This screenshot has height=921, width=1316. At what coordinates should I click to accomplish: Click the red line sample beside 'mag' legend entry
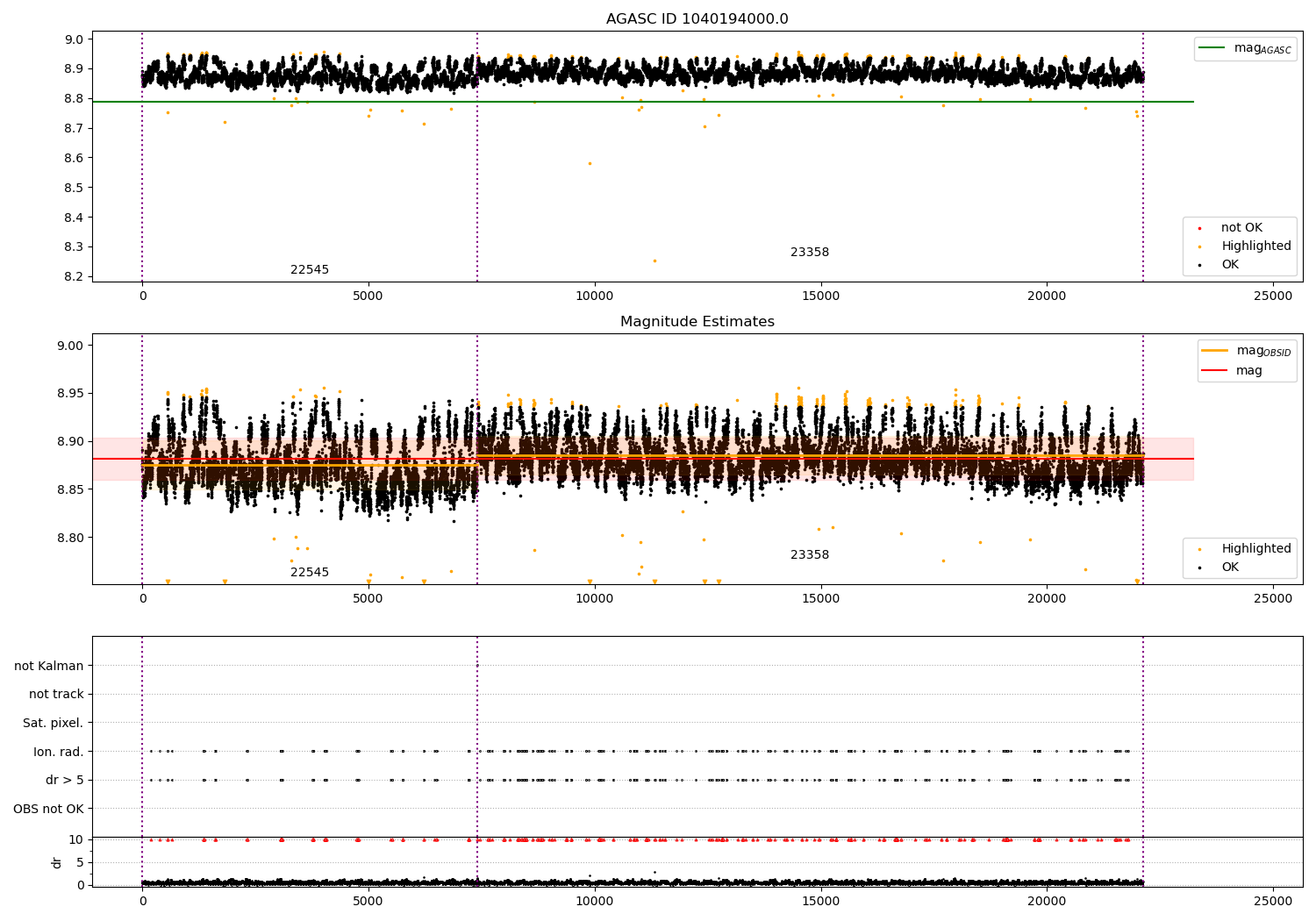click(1214, 371)
